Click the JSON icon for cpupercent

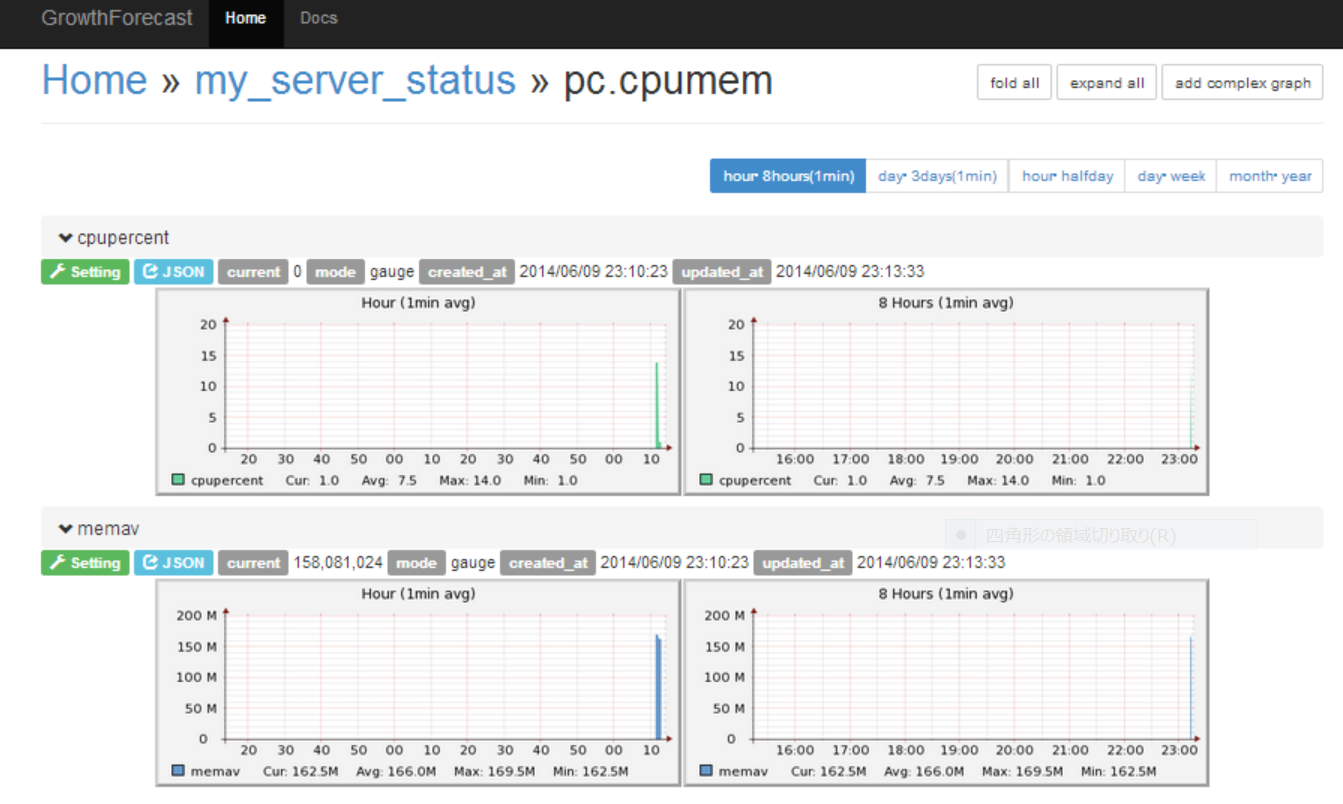(173, 271)
